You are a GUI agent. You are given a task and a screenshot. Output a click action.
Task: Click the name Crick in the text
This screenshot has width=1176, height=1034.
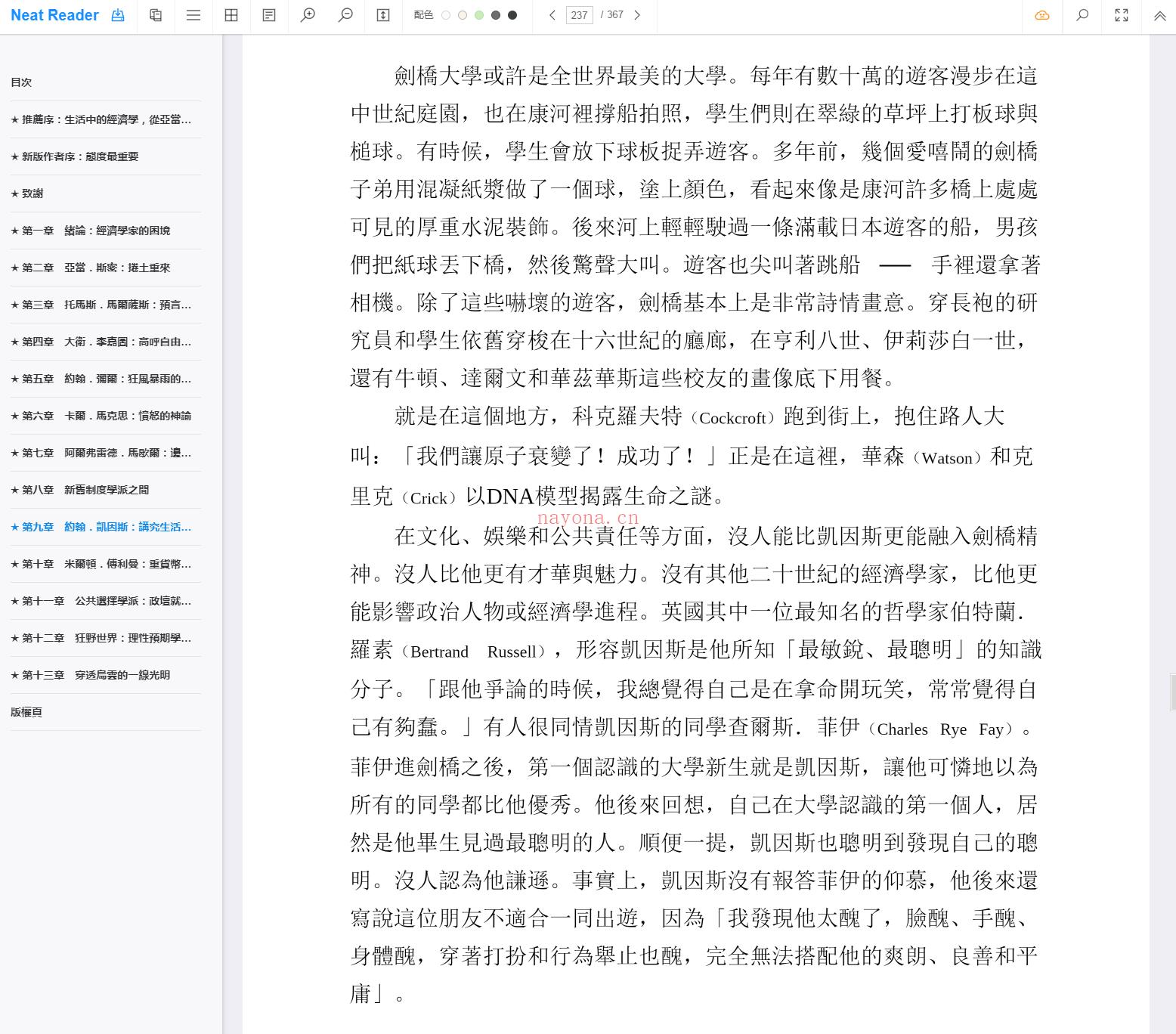tap(429, 498)
